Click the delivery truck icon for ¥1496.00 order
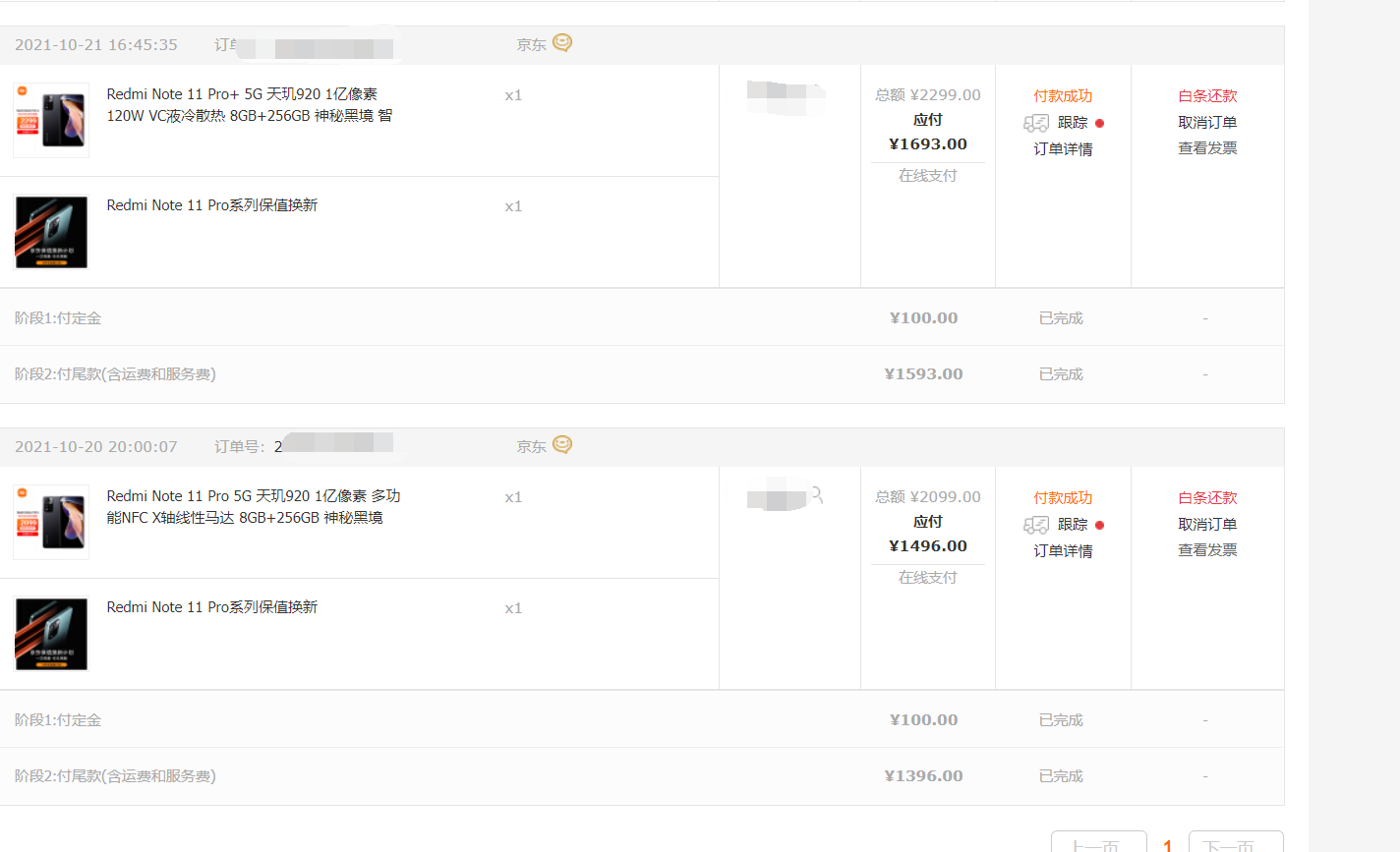Screen dimensions: 1400x852 click(1036, 525)
